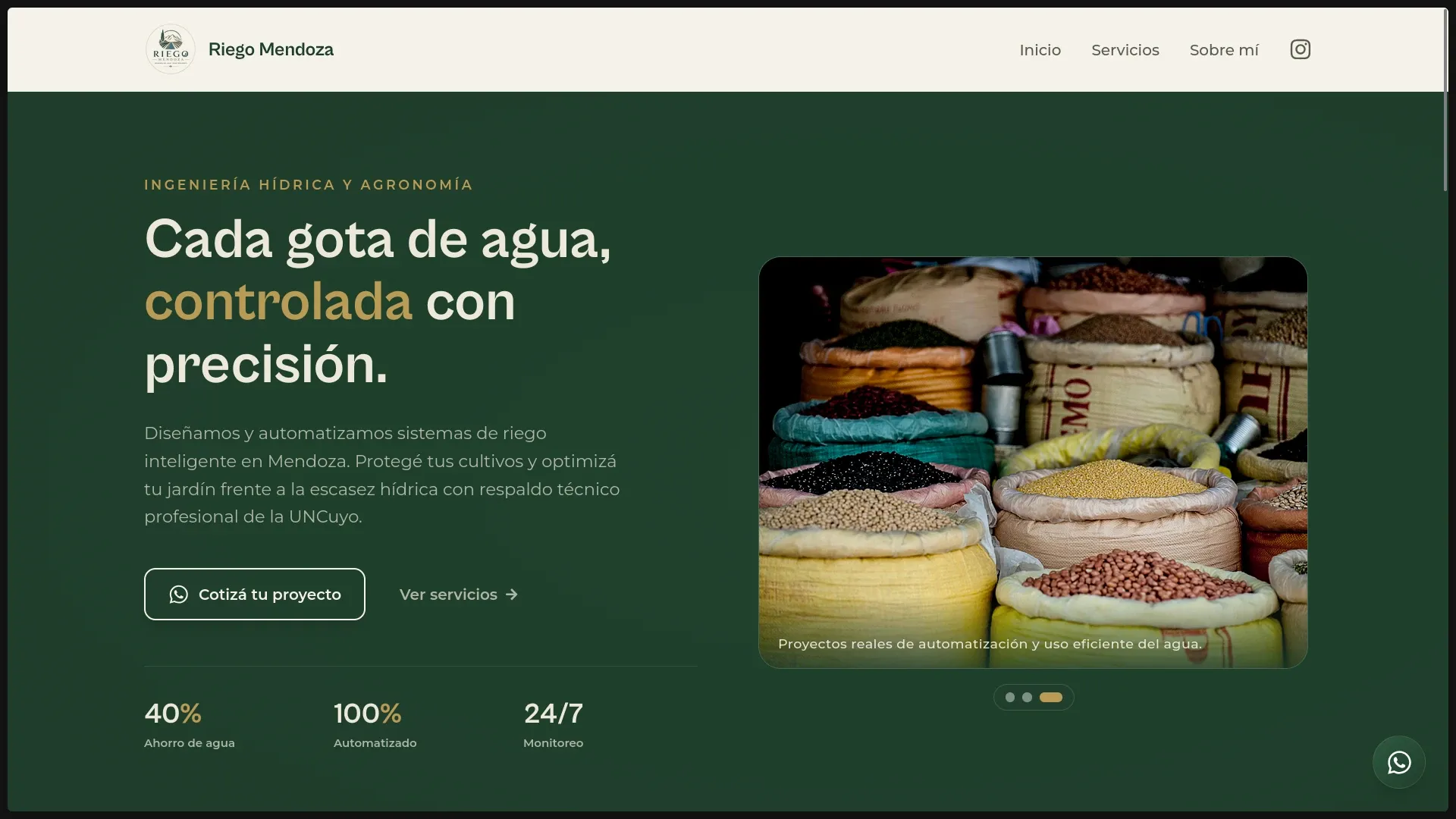Click the 100% Automatizado stat
Viewport: 1456px width, 819px height.
pyautogui.click(x=375, y=724)
